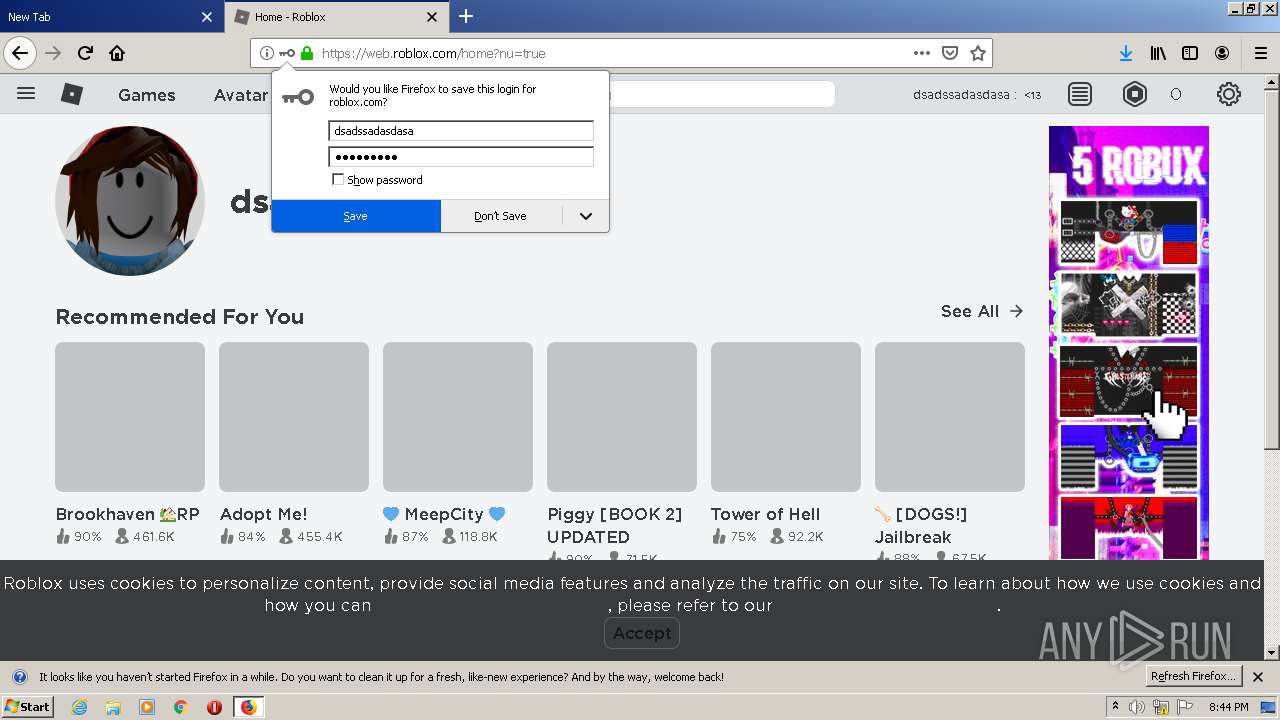Image resolution: width=1280 pixels, height=720 pixels.
Task: Go back with the browser back arrow
Action: (20, 53)
